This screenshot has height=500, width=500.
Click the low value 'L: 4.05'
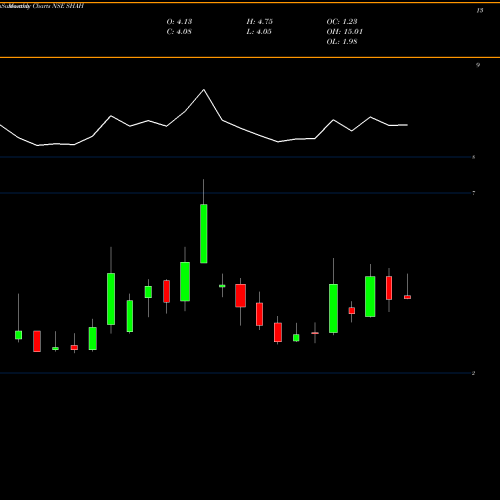tap(259, 32)
